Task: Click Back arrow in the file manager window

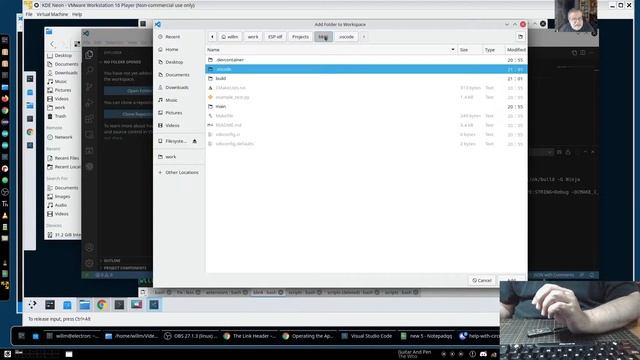Action: (52, 44)
